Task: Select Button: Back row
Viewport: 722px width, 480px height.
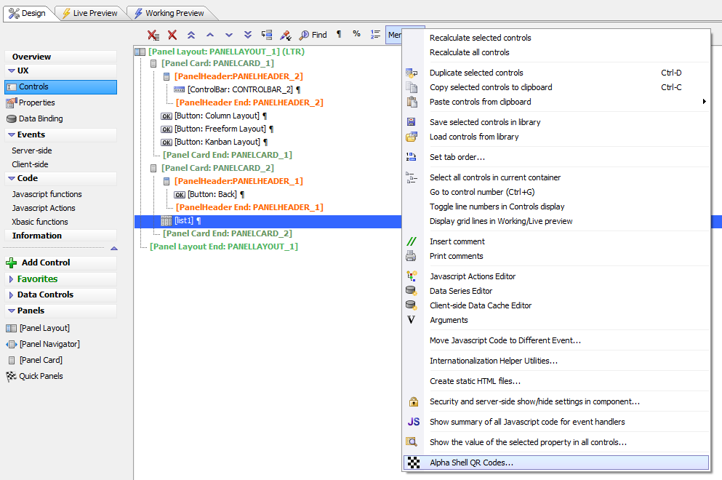Action: (212, 194)
